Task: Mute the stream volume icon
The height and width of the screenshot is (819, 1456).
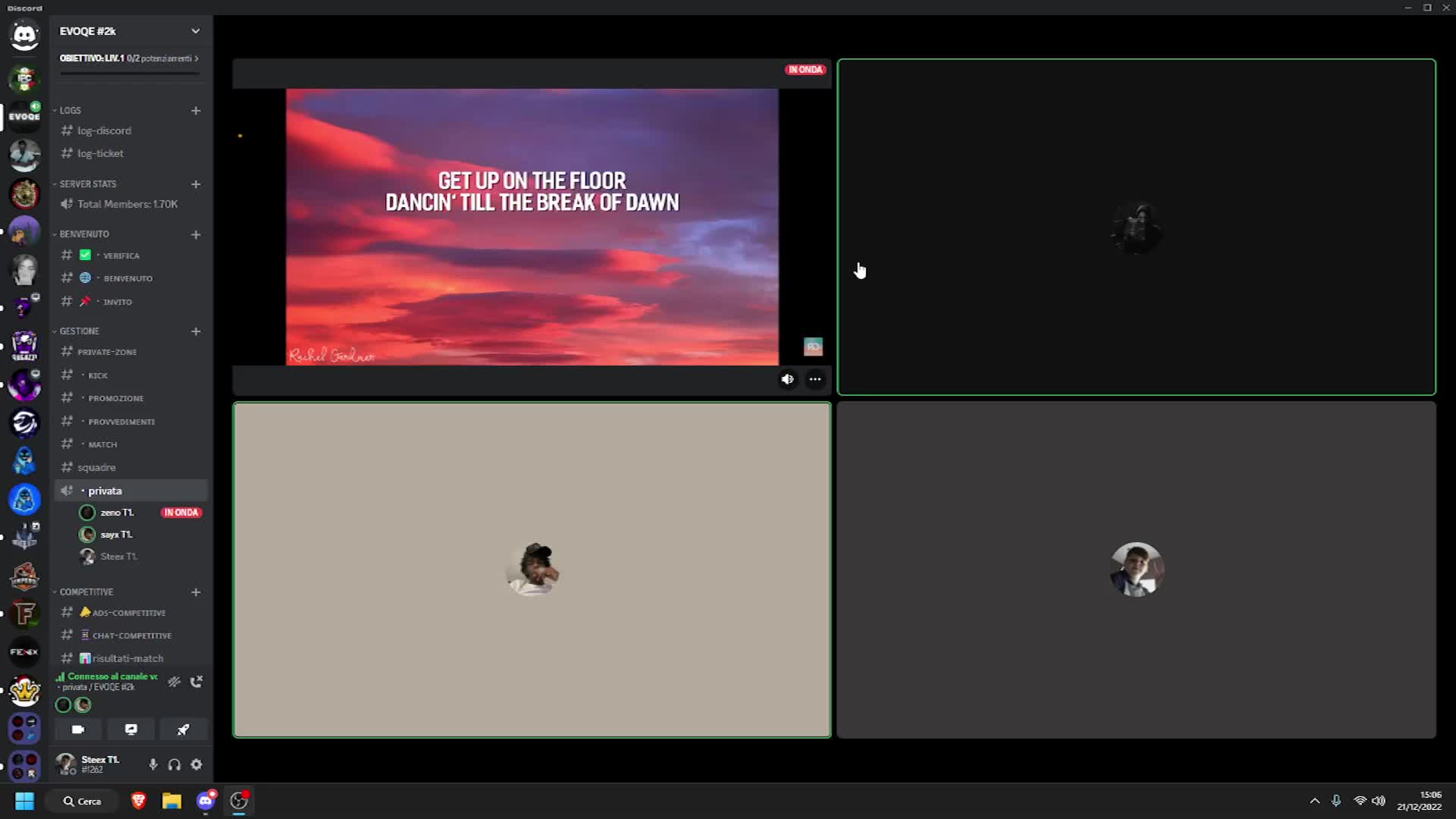Action: tap(788, 379)
